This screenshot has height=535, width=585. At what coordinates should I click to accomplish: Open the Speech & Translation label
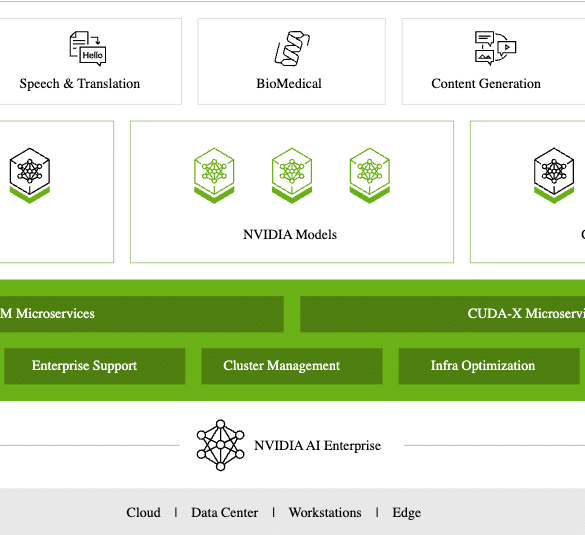tap(80, 84)
